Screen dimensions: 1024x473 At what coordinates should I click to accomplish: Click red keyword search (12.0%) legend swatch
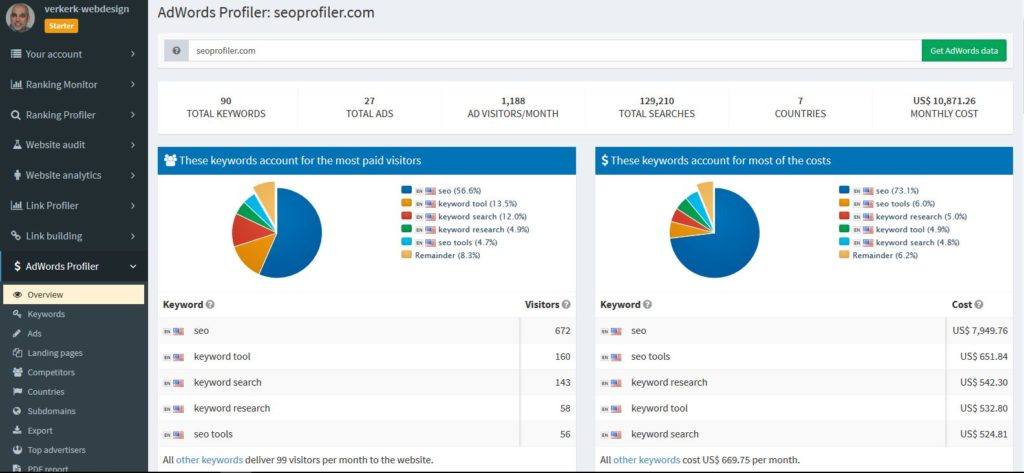click(x=406, y=216)
